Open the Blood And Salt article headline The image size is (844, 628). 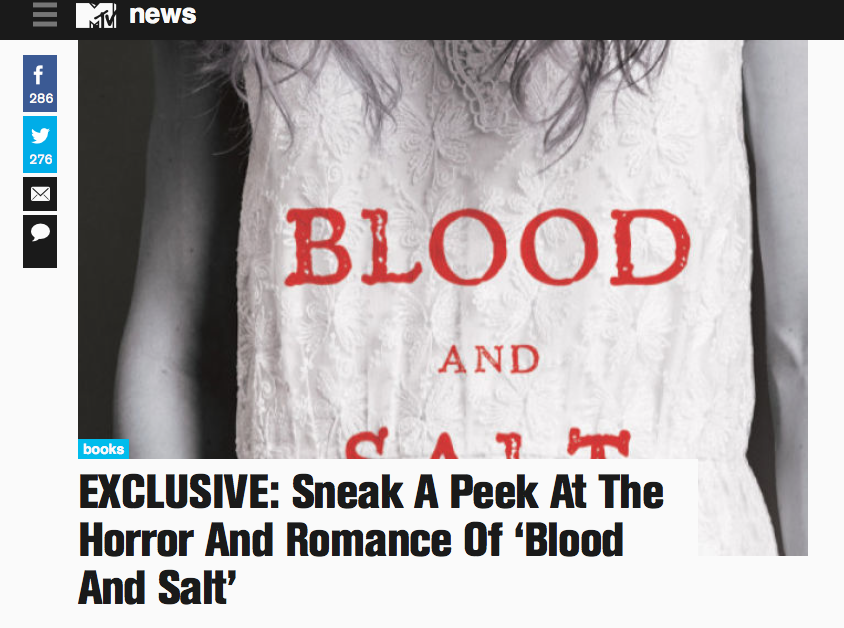pyautogui.click(x=371, y=540)
